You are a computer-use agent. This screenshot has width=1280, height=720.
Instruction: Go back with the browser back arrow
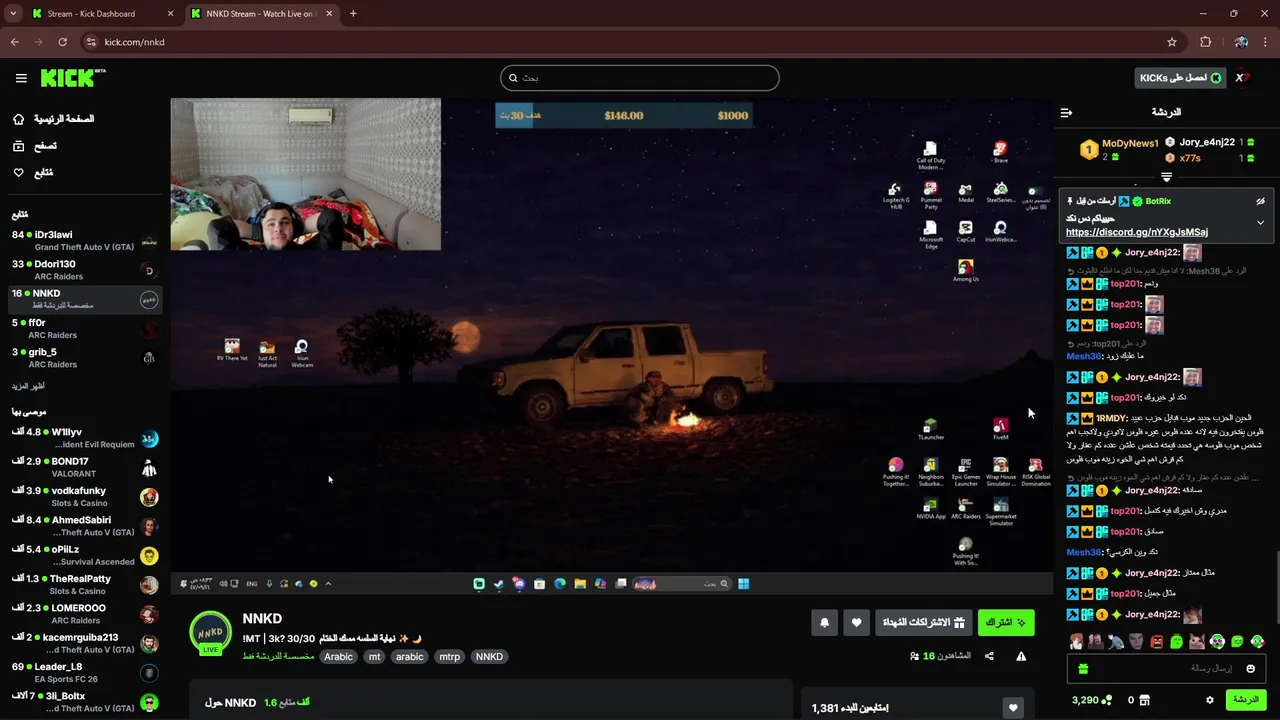(14, 42)
